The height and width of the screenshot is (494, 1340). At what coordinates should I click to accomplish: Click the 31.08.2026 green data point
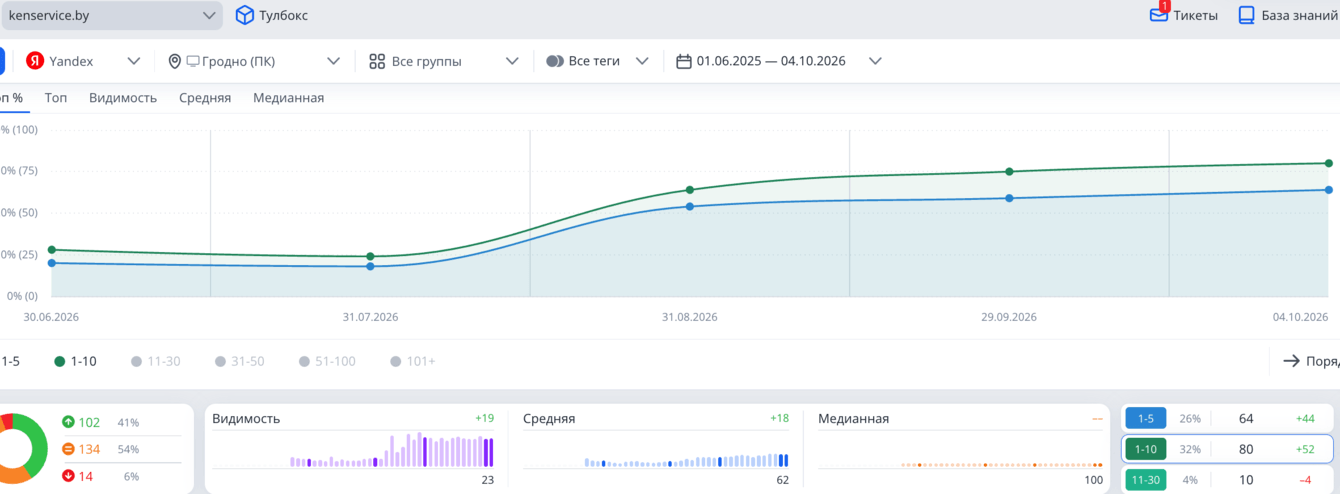pos(690,190)
